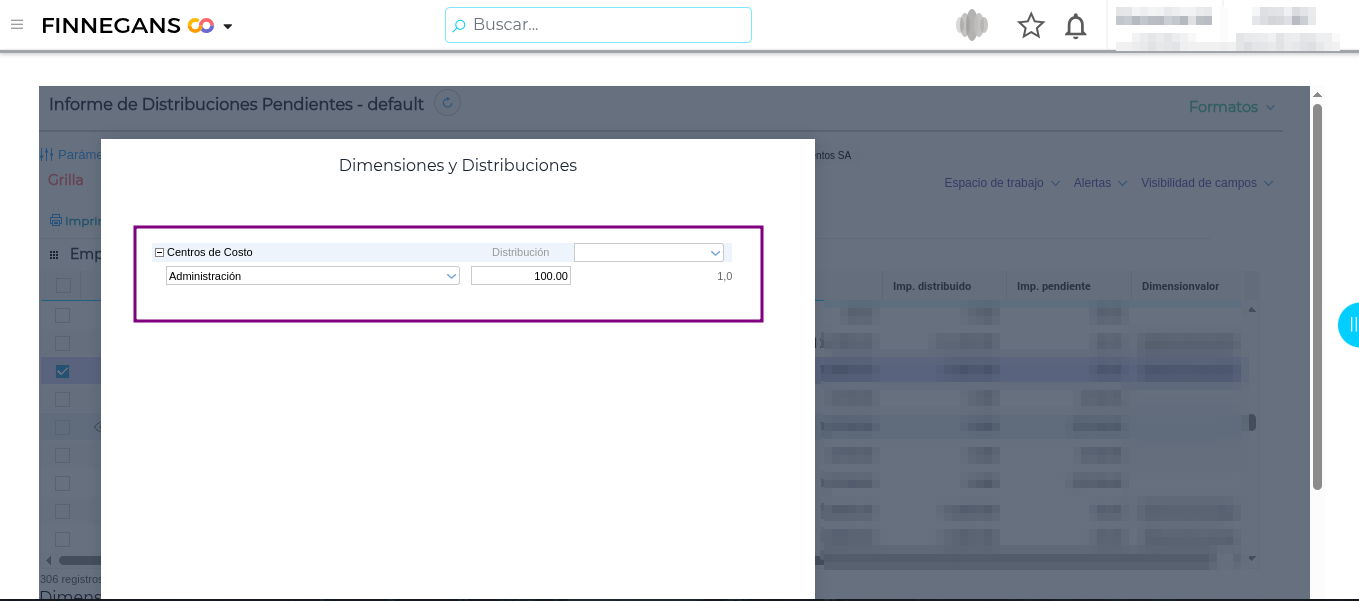Click the 1,0 value text

[x=724, y=276]
